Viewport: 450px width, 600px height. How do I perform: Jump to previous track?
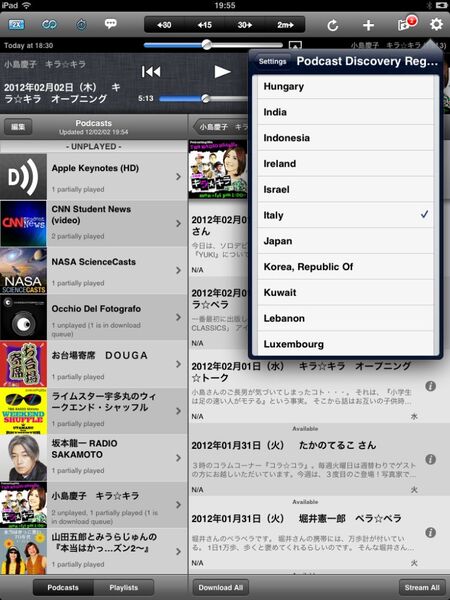151,72
